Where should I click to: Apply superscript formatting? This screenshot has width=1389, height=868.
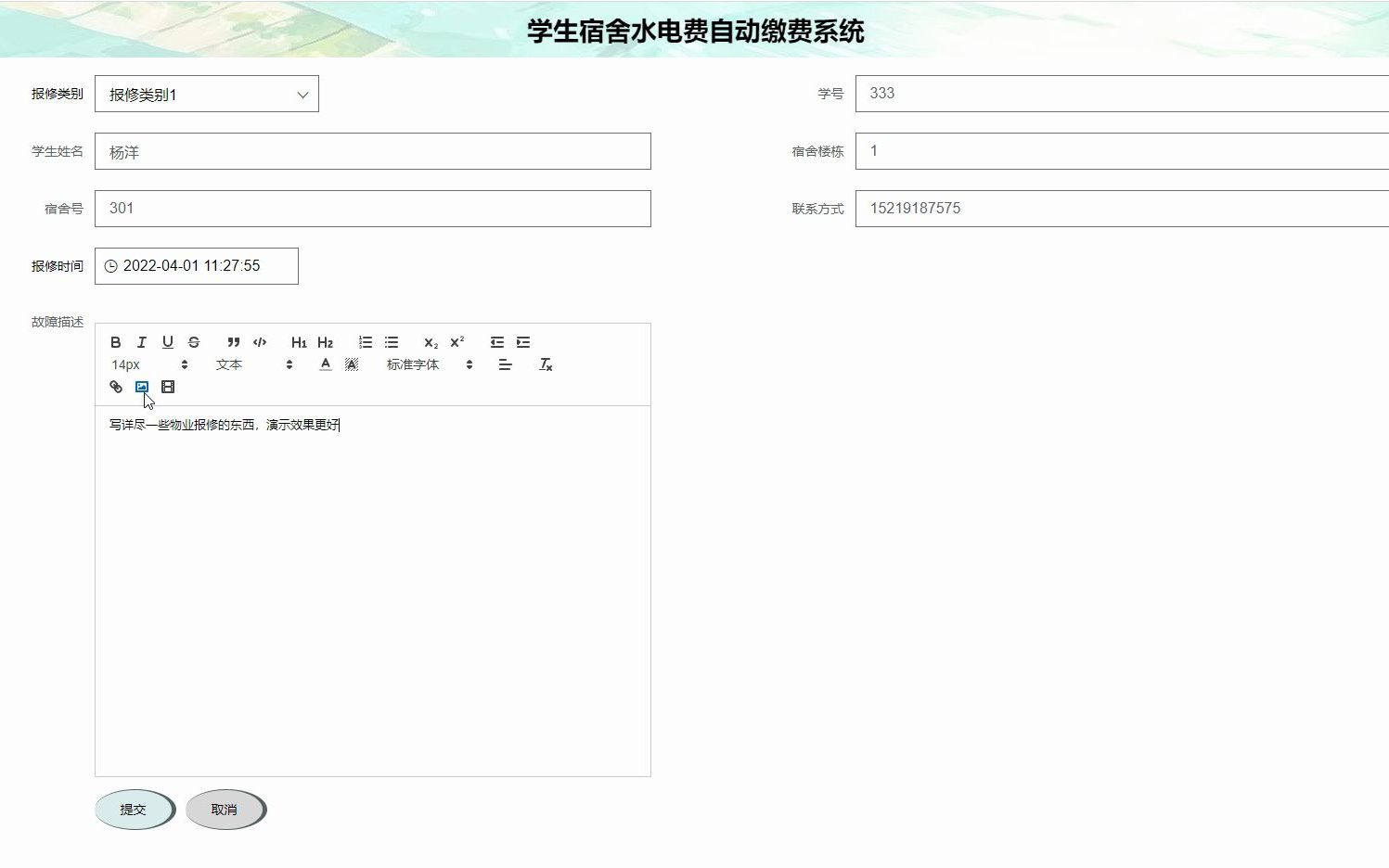[457, 342]
